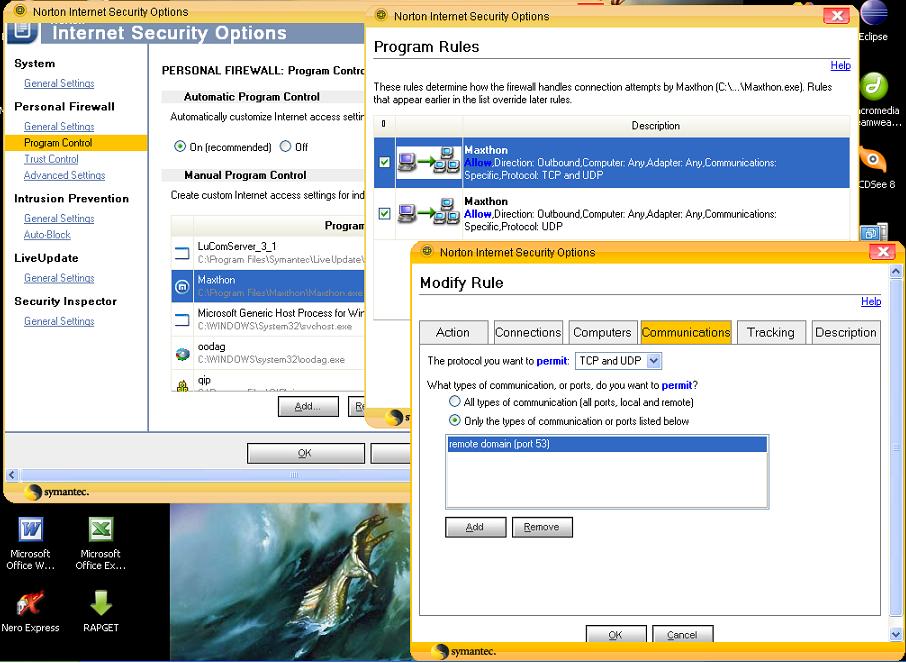Click scroll down arrow beside Modify Rule
Screen dimensions: 906x663
pyautogui.click(x=896, y=635)
